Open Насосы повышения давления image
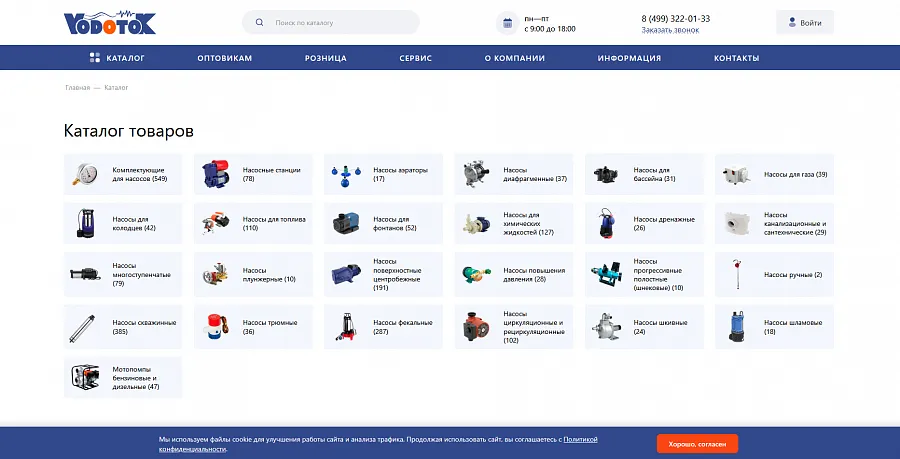The width and height of the screenshot is (900, 459). pos(476,274)
